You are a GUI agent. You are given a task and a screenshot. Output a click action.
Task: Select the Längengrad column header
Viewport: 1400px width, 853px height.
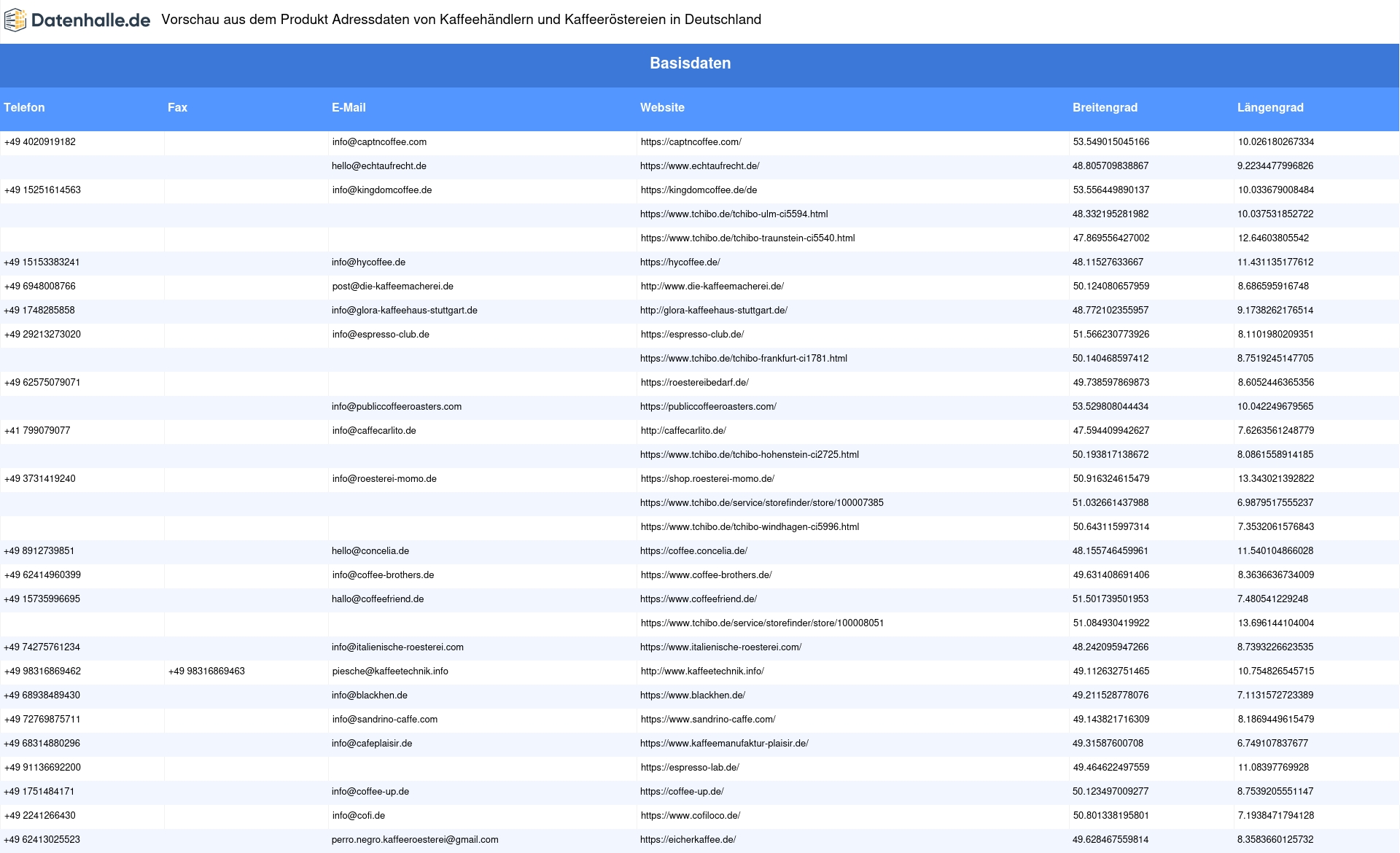point(1270,108)
